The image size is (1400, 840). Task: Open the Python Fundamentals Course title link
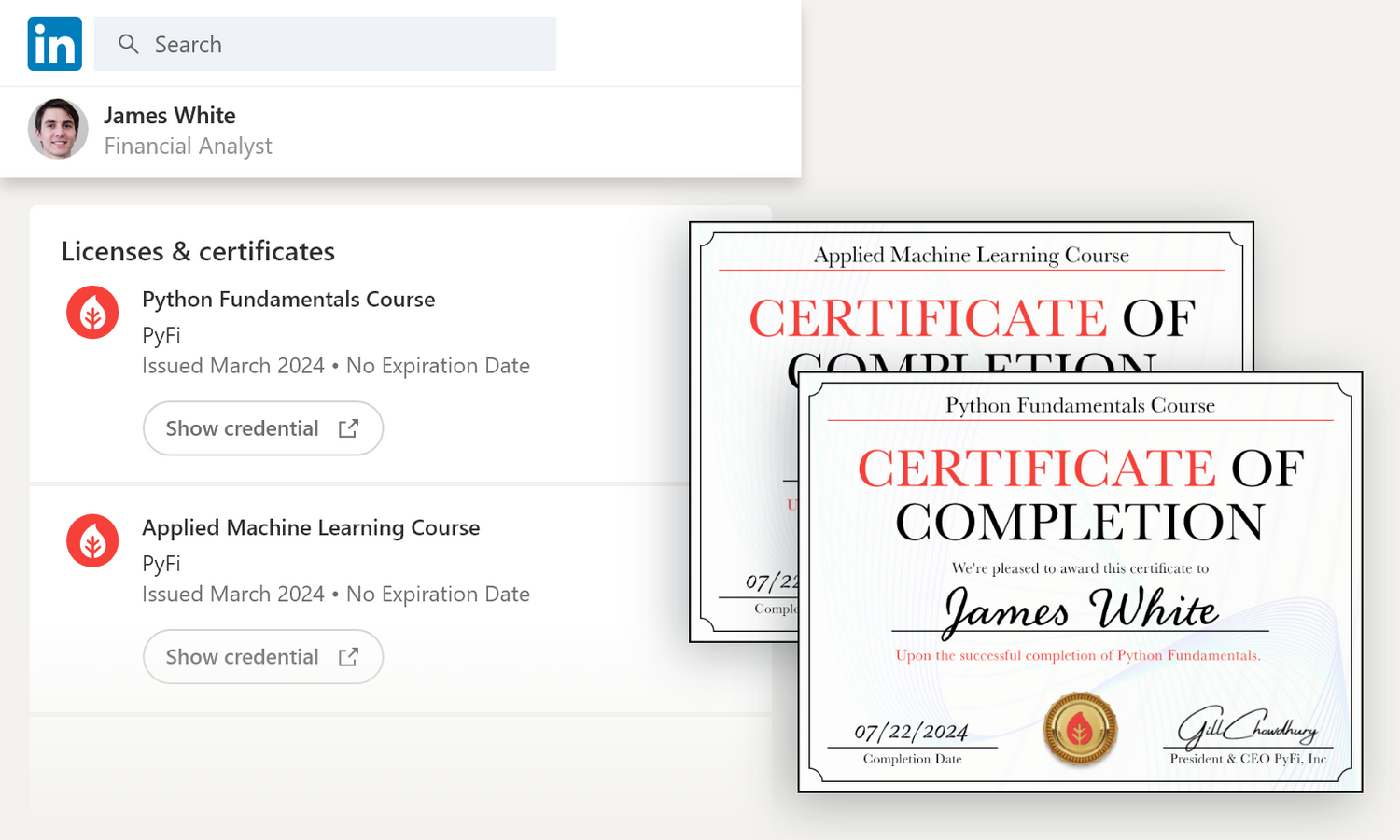point(288,300)
